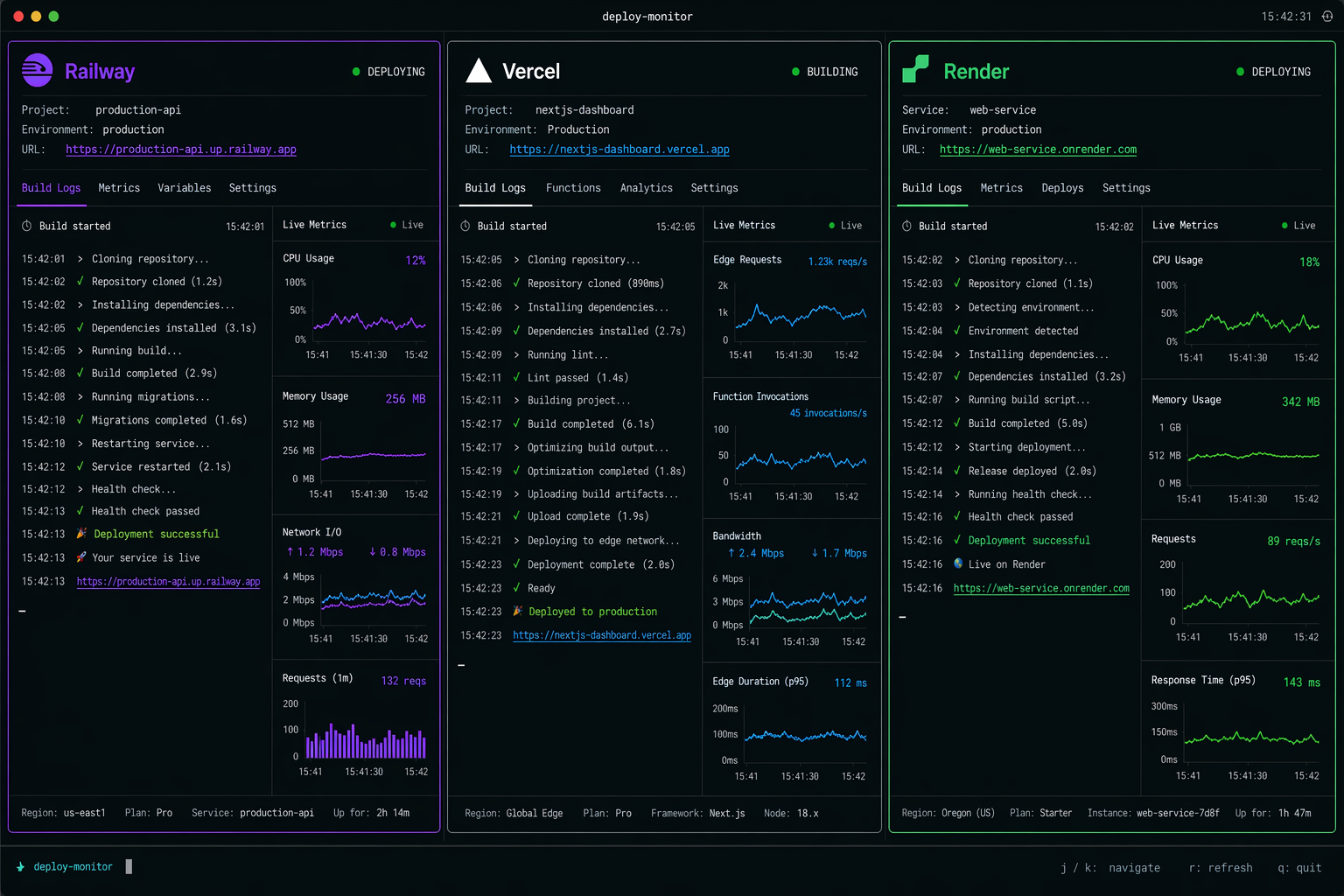Click Vercel log link at 15:42:23

coord(602,635)
